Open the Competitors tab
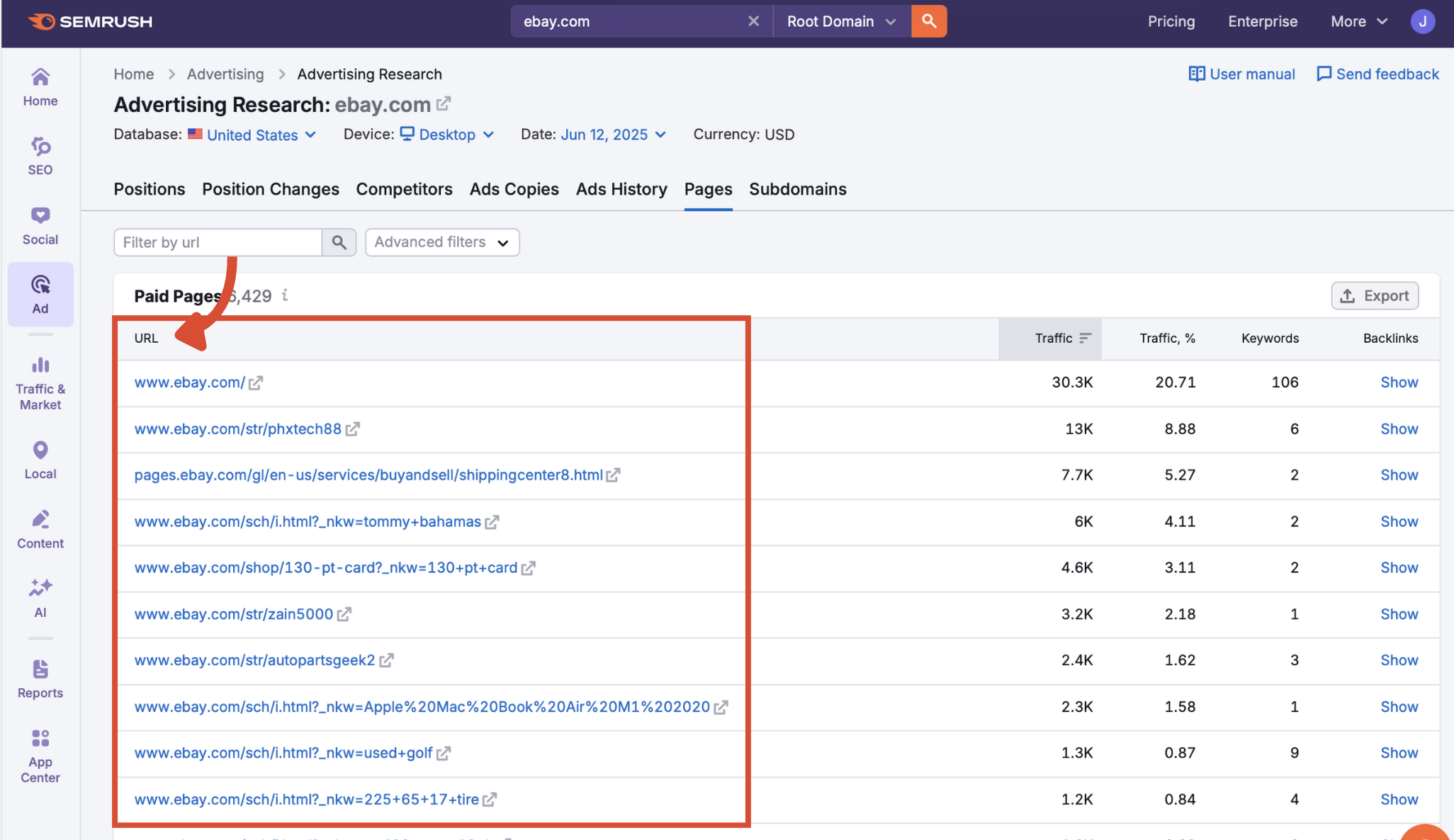The image size is (1454, 840). (404, 189)
